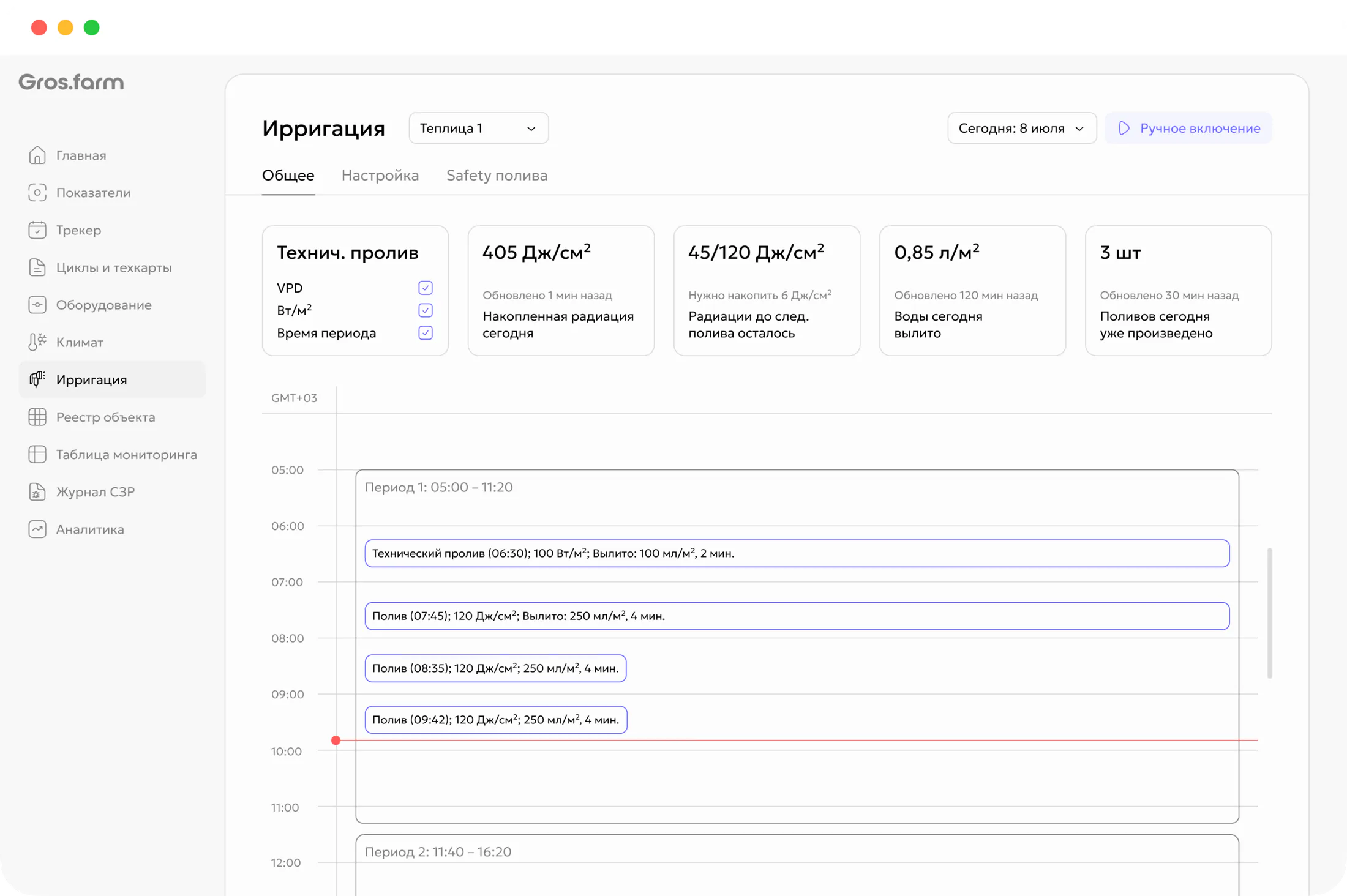
Task: Open Показатели in the sidebar
Action: [x=112, y=193]
